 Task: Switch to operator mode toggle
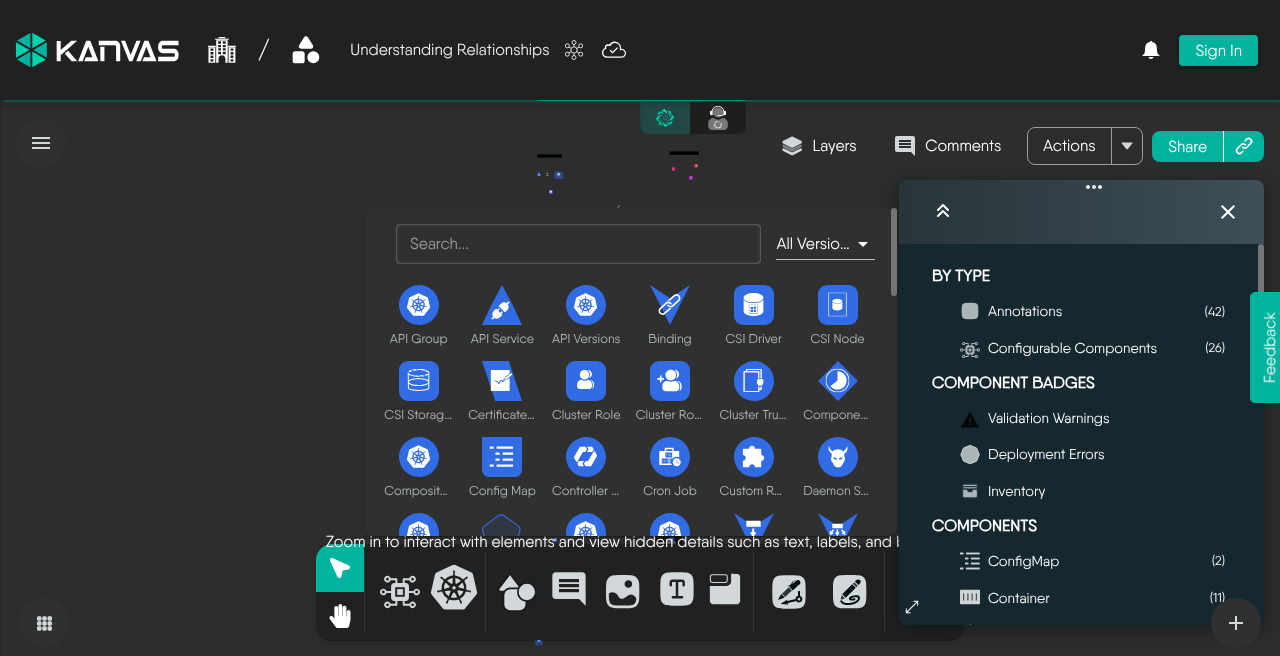[718, 118]
